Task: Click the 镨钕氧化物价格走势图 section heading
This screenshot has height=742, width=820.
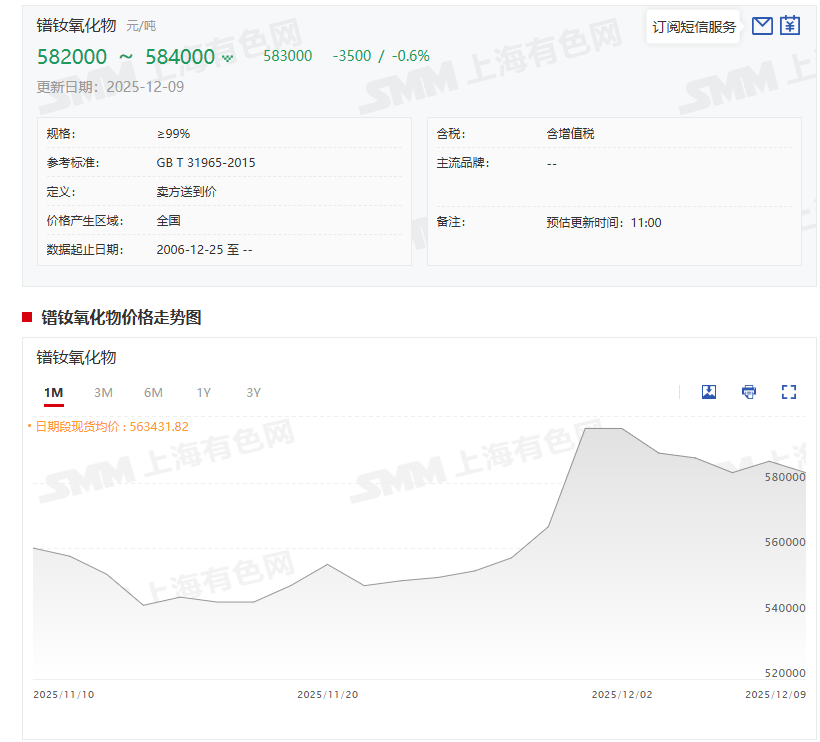Action: point(121,317)
